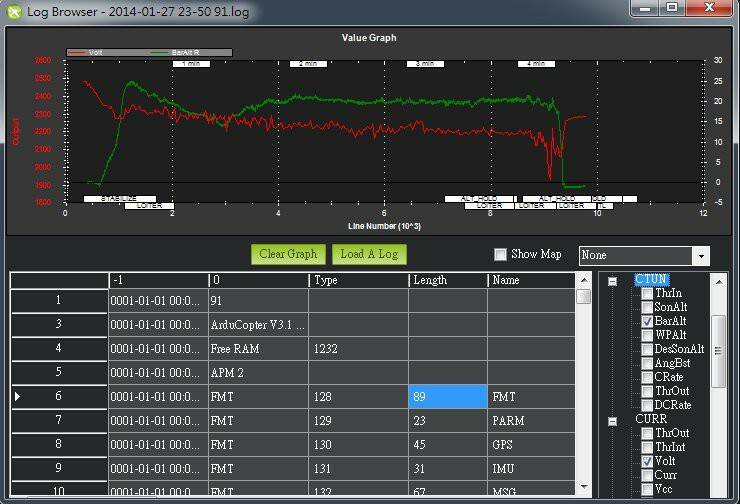Select the Length cell with value 45
The height and width of the screenshot is (504, 740).
pos(448,445)
